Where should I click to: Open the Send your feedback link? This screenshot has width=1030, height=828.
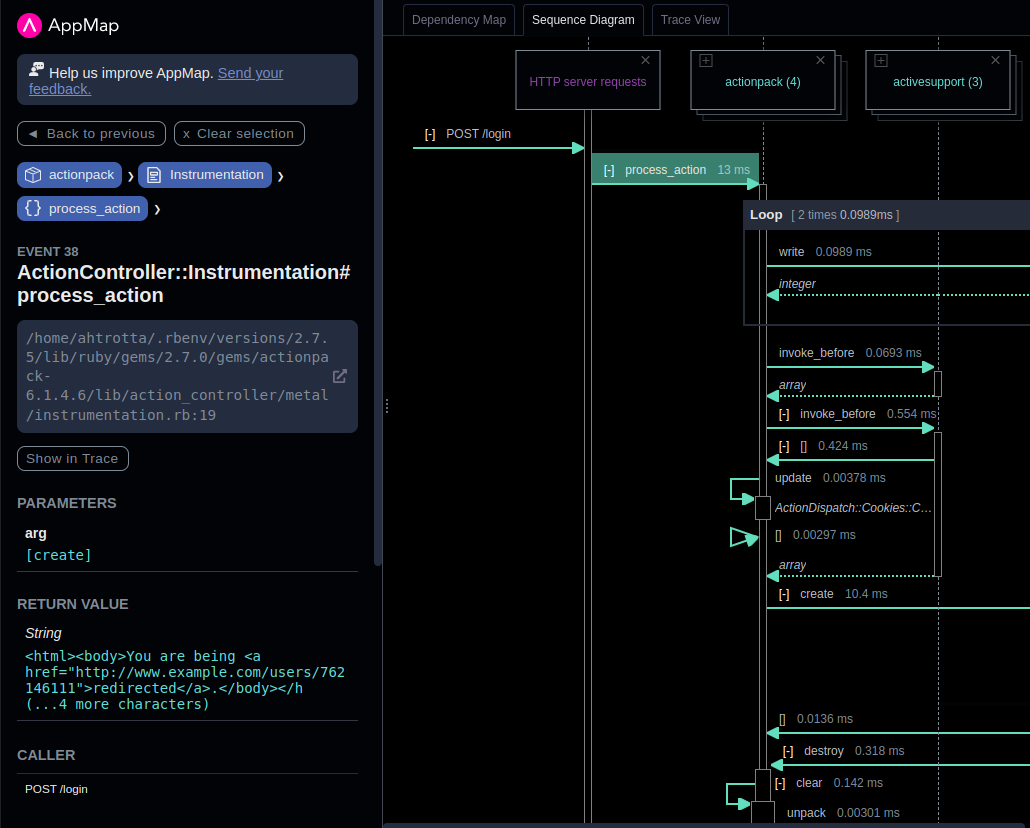coord(250,73)
